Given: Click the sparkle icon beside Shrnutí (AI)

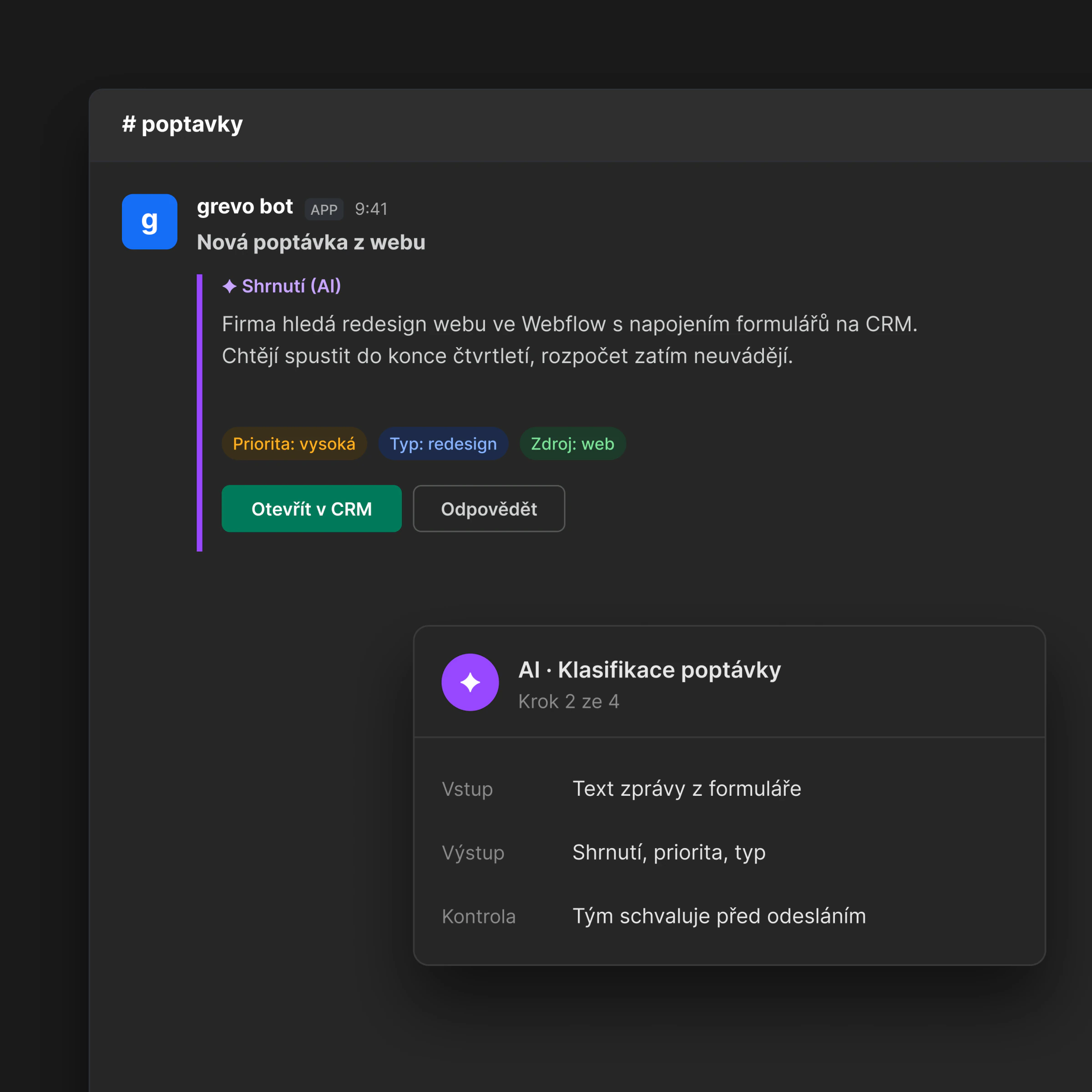Looking at the screenshot, I should (x=229, y=287).
